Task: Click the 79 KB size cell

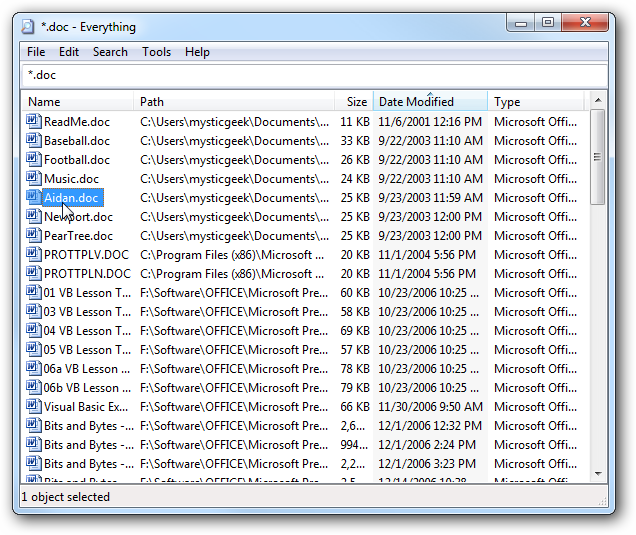Action: (355, 388)
